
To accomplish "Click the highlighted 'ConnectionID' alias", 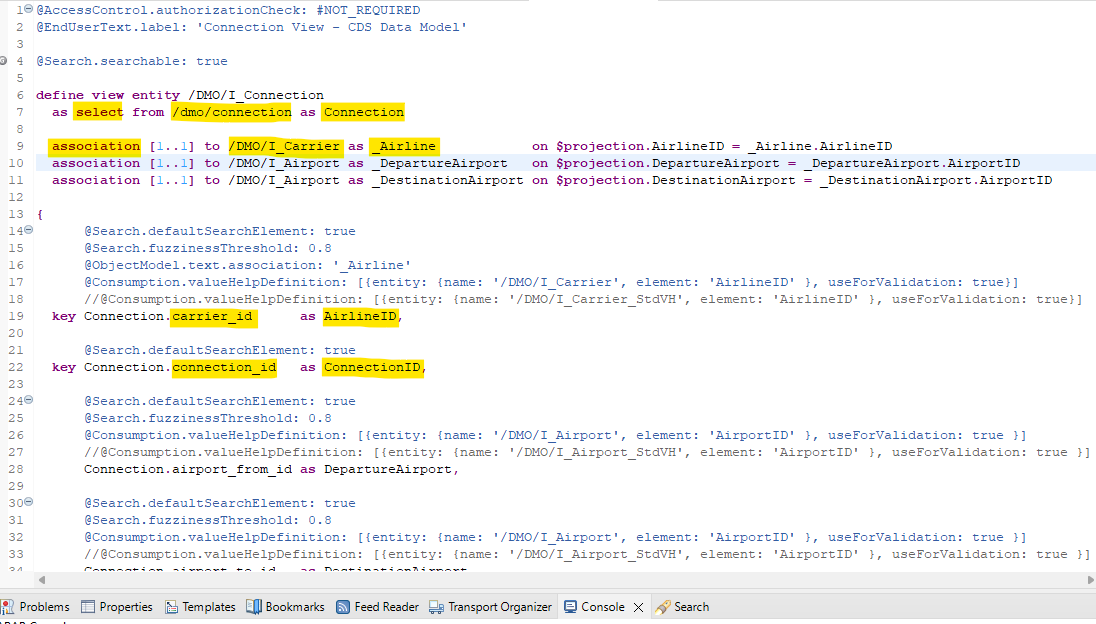I will click(373, 368).
